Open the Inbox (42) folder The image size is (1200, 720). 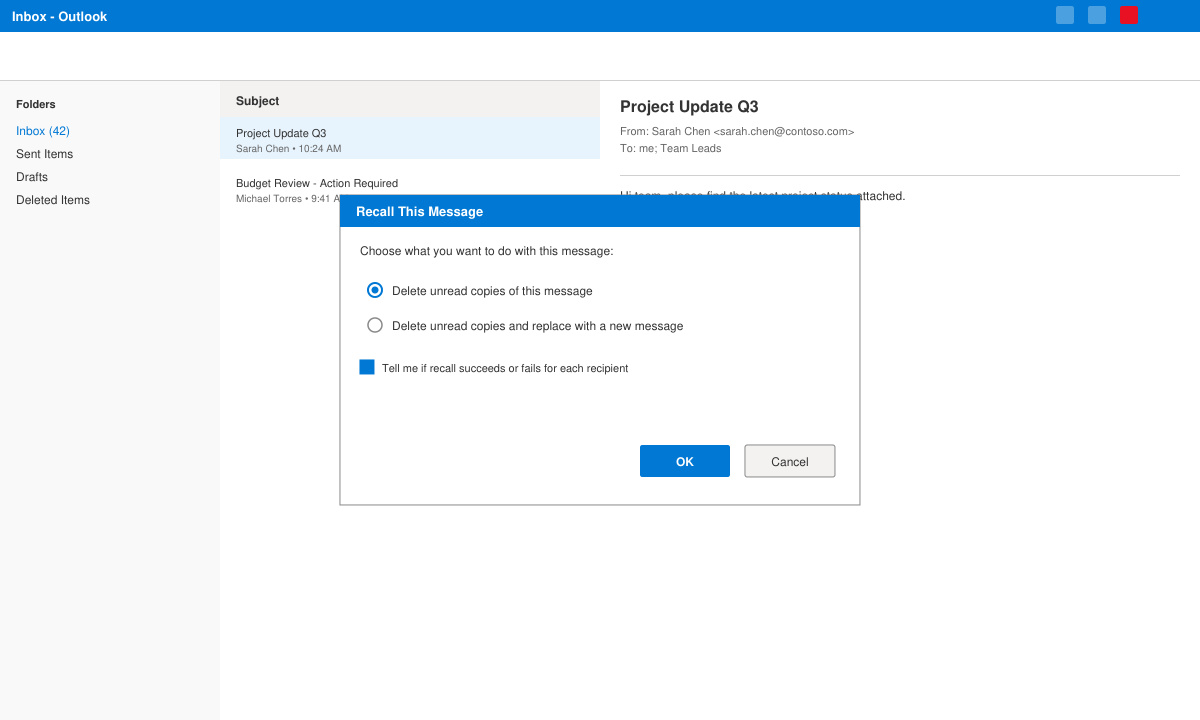(x=43, y=131)
